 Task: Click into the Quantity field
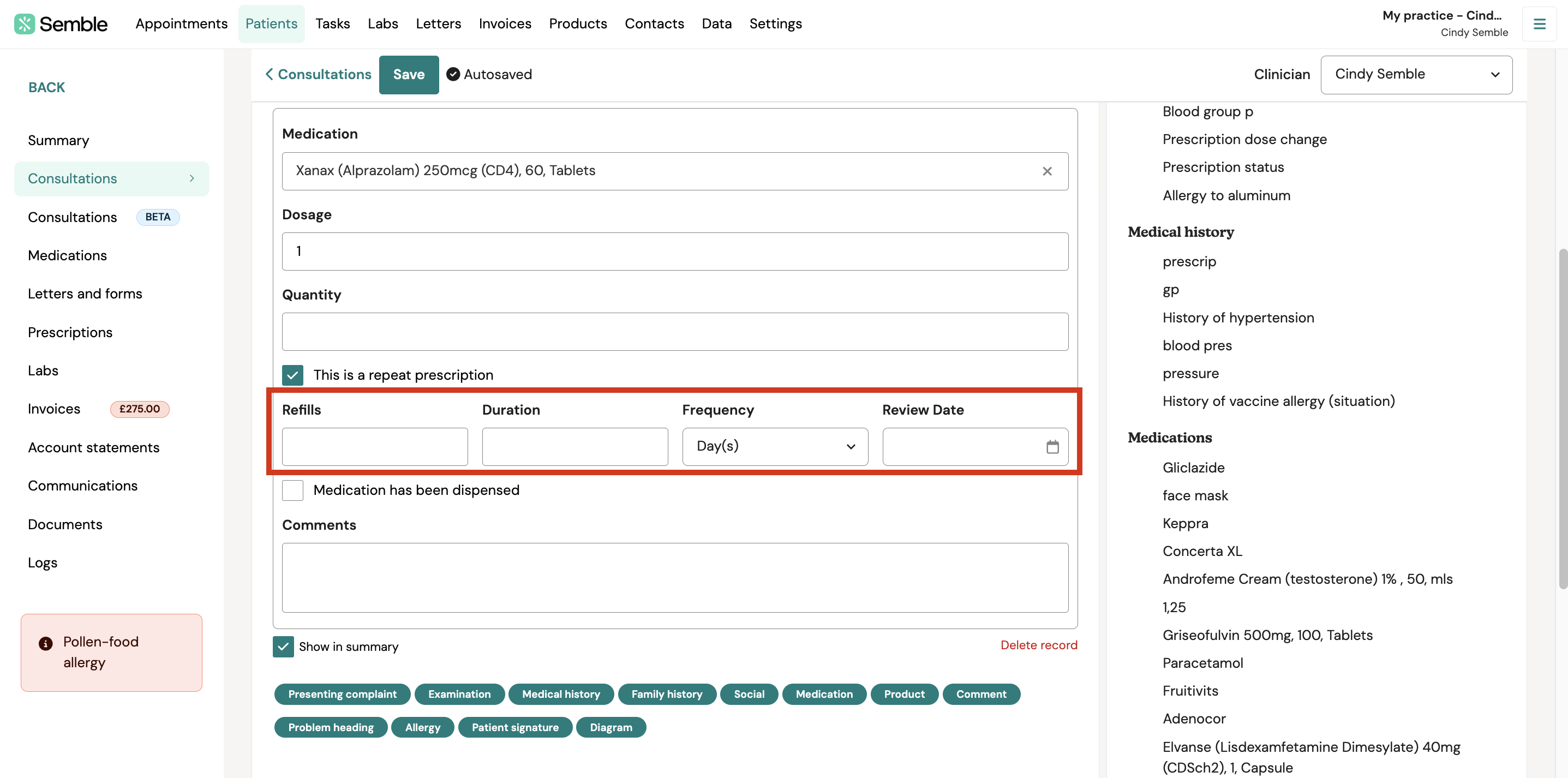click(x=675, y=332)
